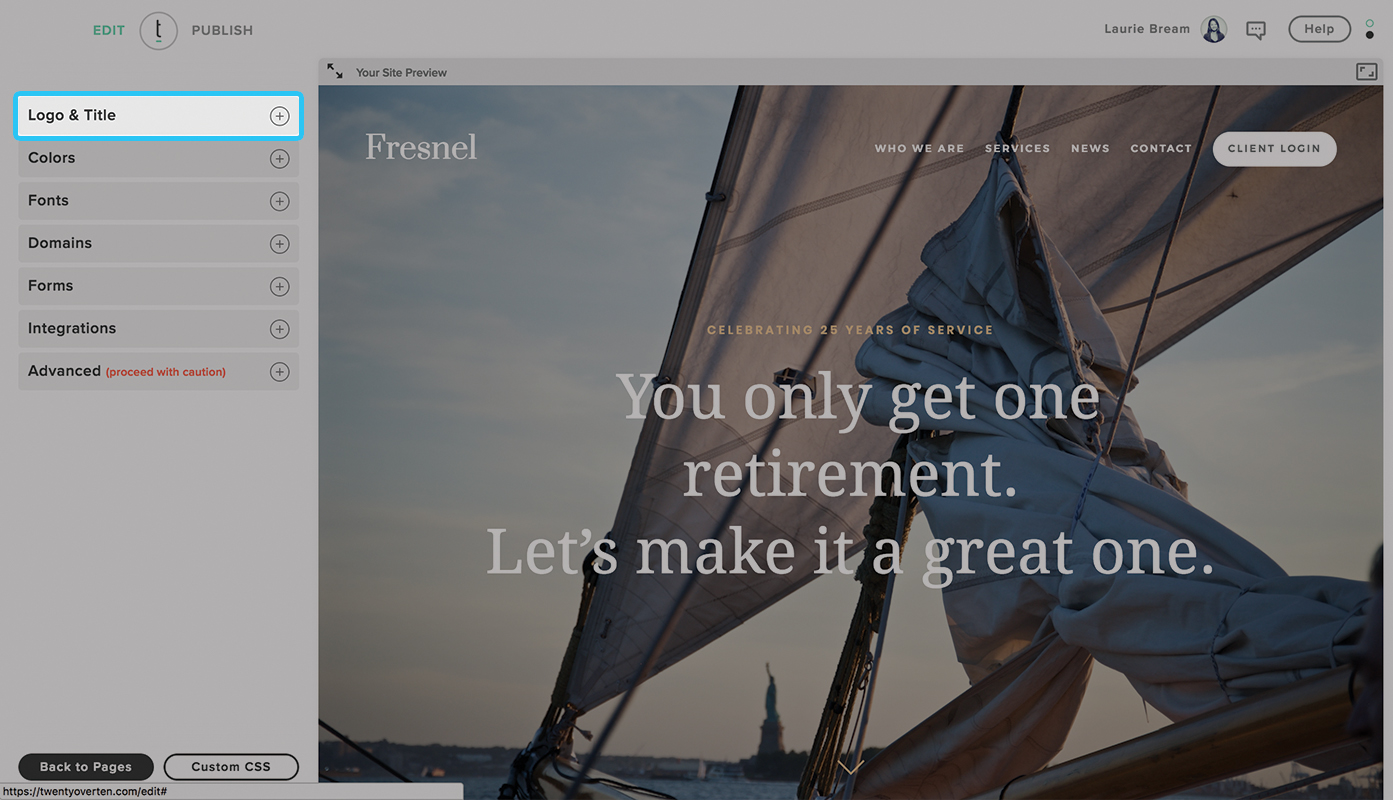Viewport: 1393px width, 800px height.
Task: Expand the Domains settings section
Action: [158, 244]
